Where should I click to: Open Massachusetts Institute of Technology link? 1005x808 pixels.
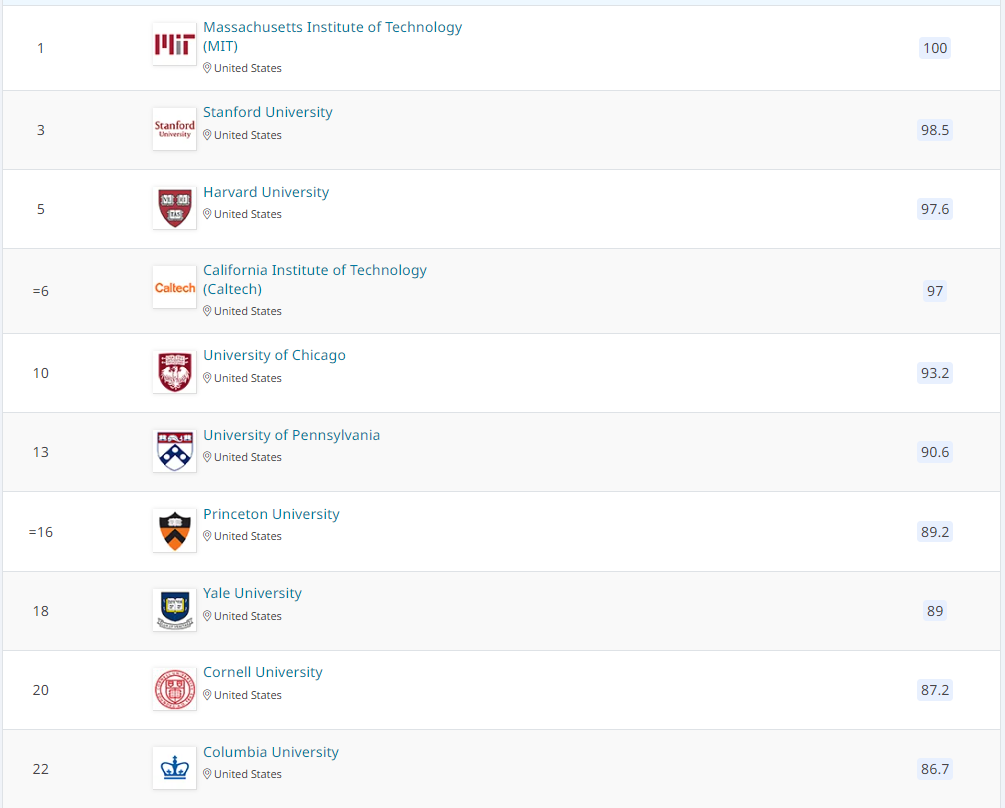(332, 27)
